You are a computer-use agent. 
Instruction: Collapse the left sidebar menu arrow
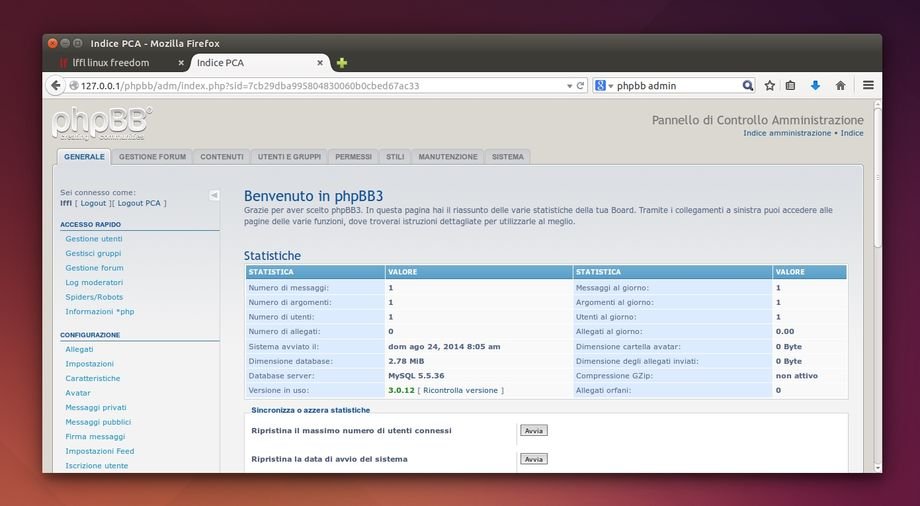214,195
